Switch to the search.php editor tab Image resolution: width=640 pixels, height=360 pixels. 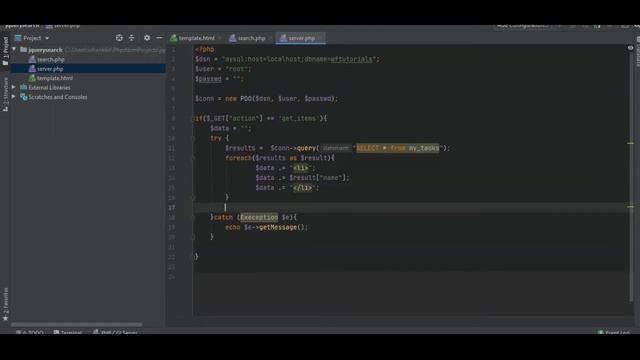pyautogui.click(x=251, y=38)
